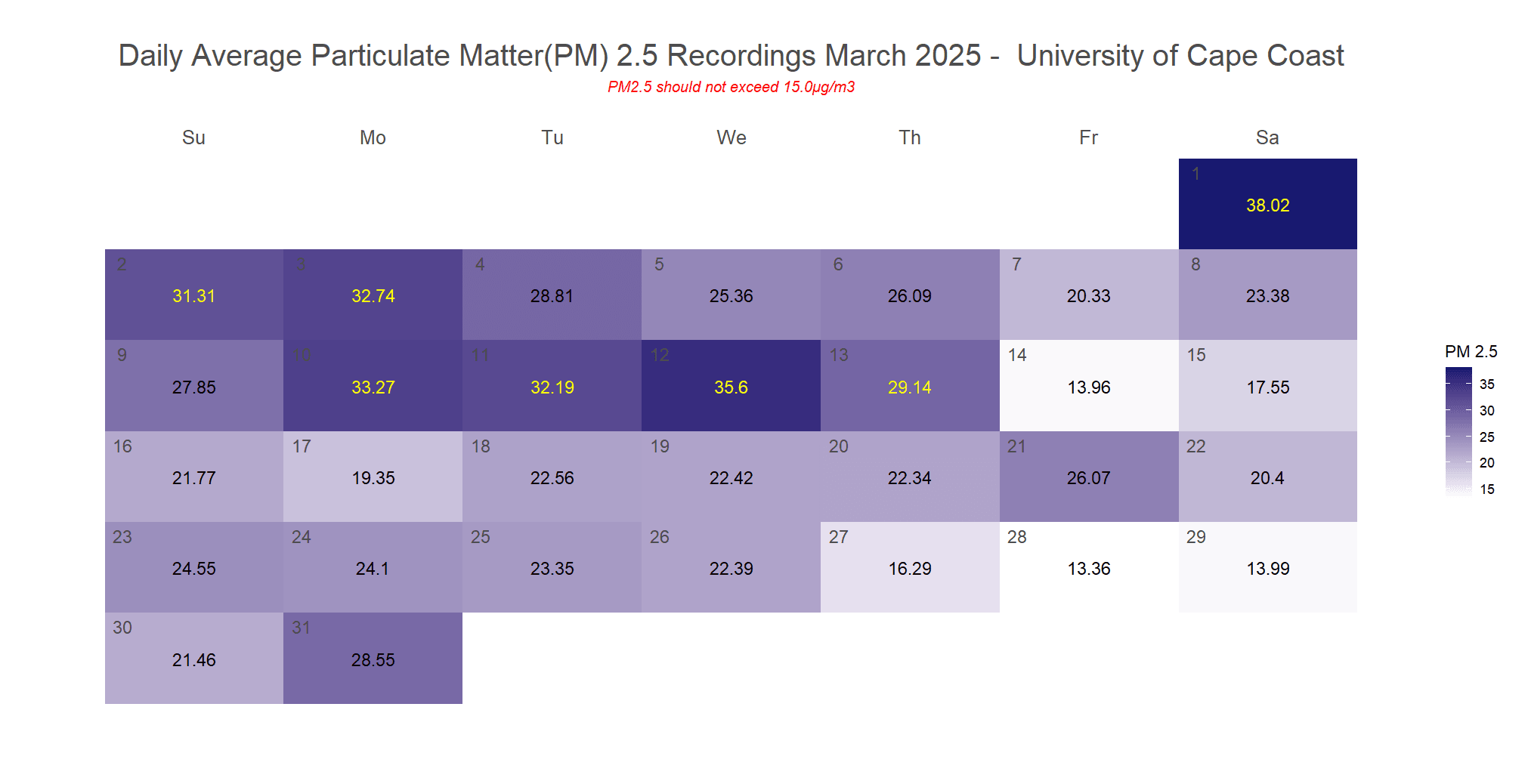Image resolution: width=1528 pixels, height=784 pixels.
Task: Click the chart title text
Action: (731, 56)
